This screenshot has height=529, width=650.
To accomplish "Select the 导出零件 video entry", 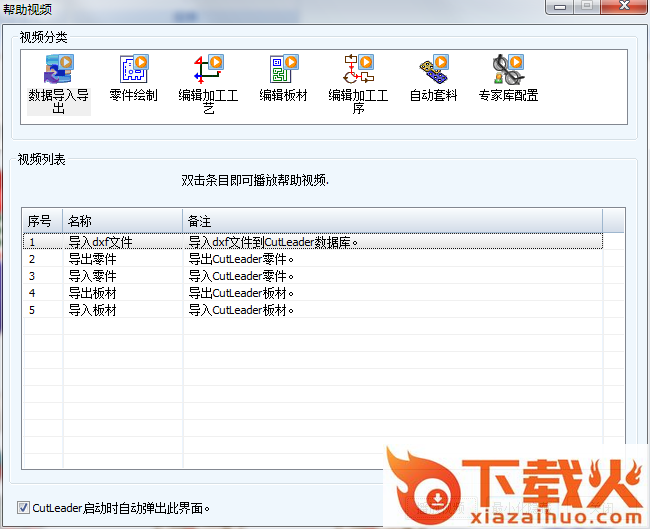I will [x=92, y=259].
